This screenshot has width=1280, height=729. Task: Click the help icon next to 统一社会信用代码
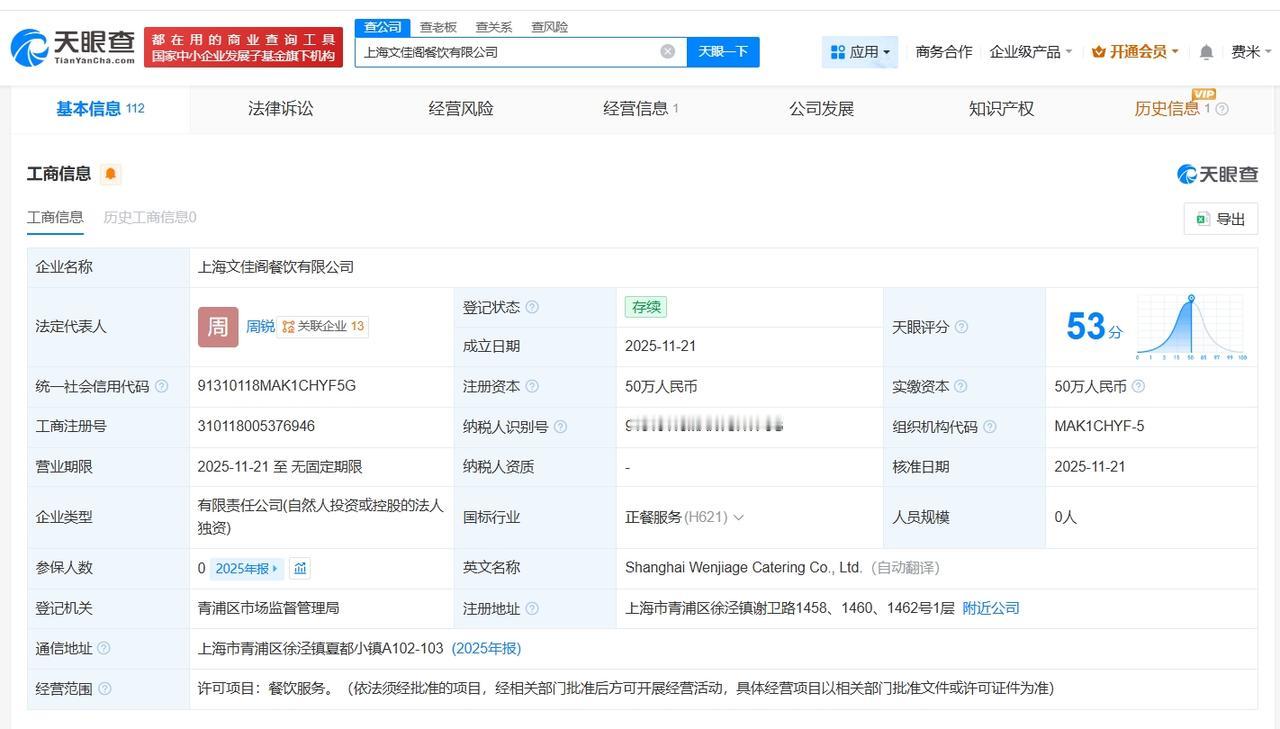coord(162,387)
